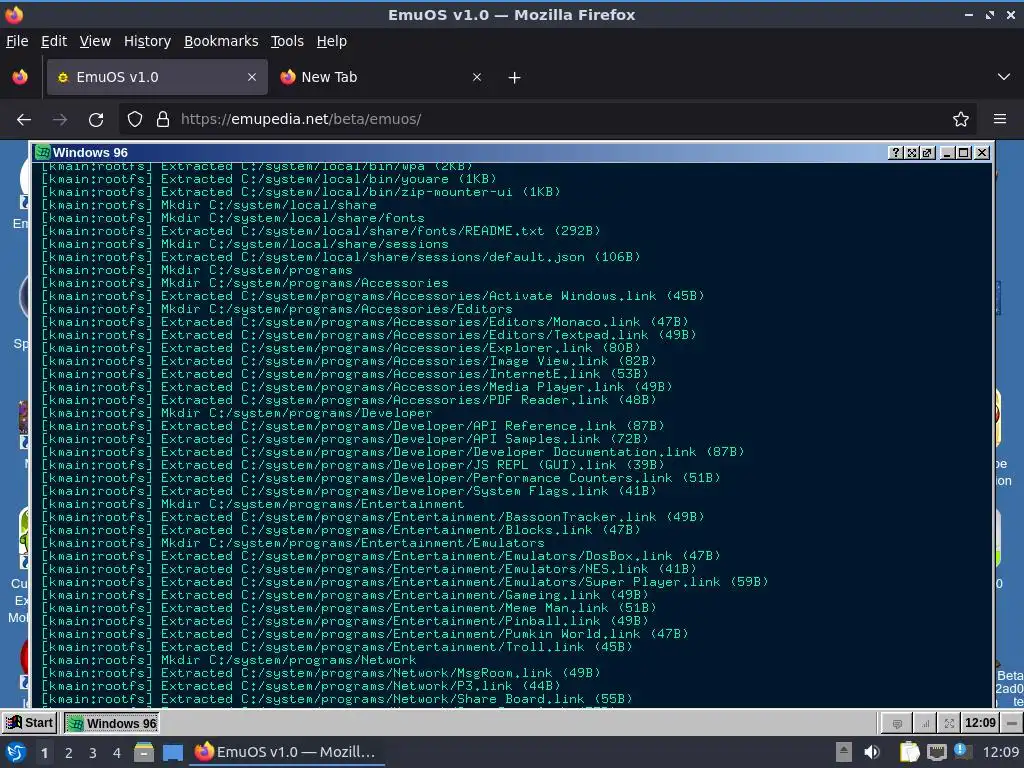Image resolution: width=1024 pixels, height=768 pixels.
Task: Open the file manager from the panel
Action: [x=144, y=752]
